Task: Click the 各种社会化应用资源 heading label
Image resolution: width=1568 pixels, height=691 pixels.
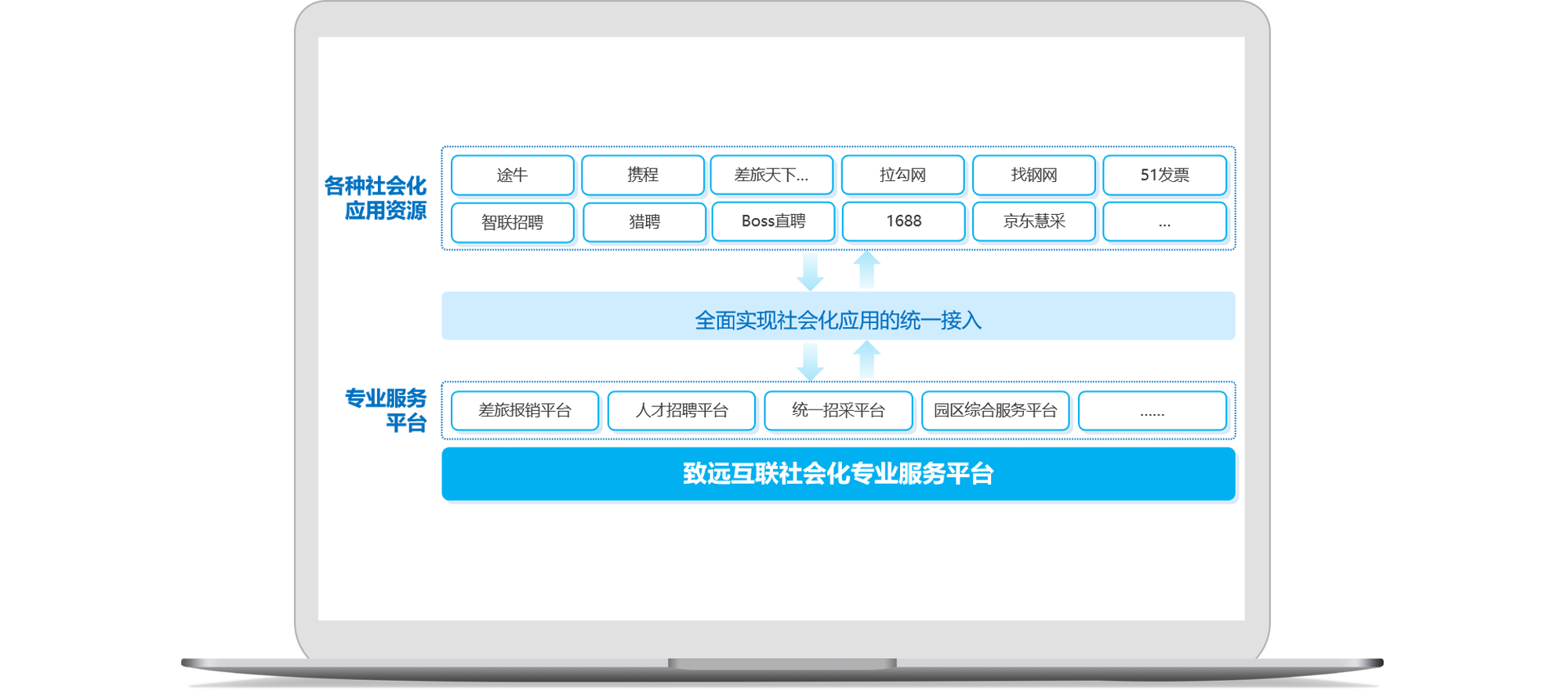Action: 376,198
